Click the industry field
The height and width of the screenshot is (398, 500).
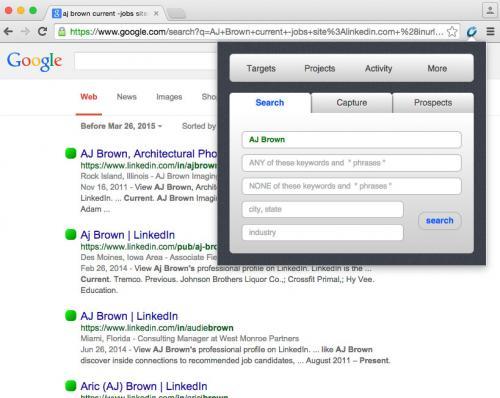323,232
